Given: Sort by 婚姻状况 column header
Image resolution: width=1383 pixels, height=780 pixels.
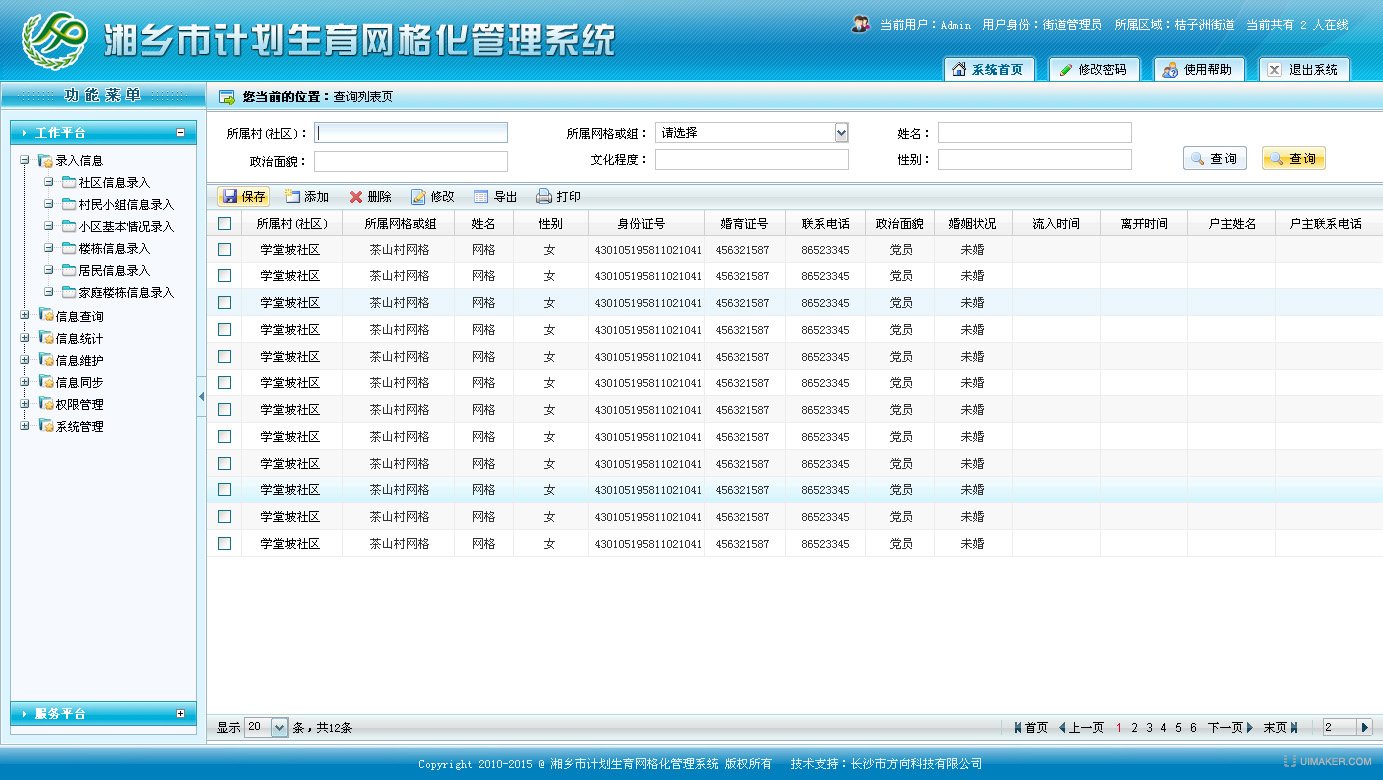Looking at the screenshot, I should click(973, 223).
